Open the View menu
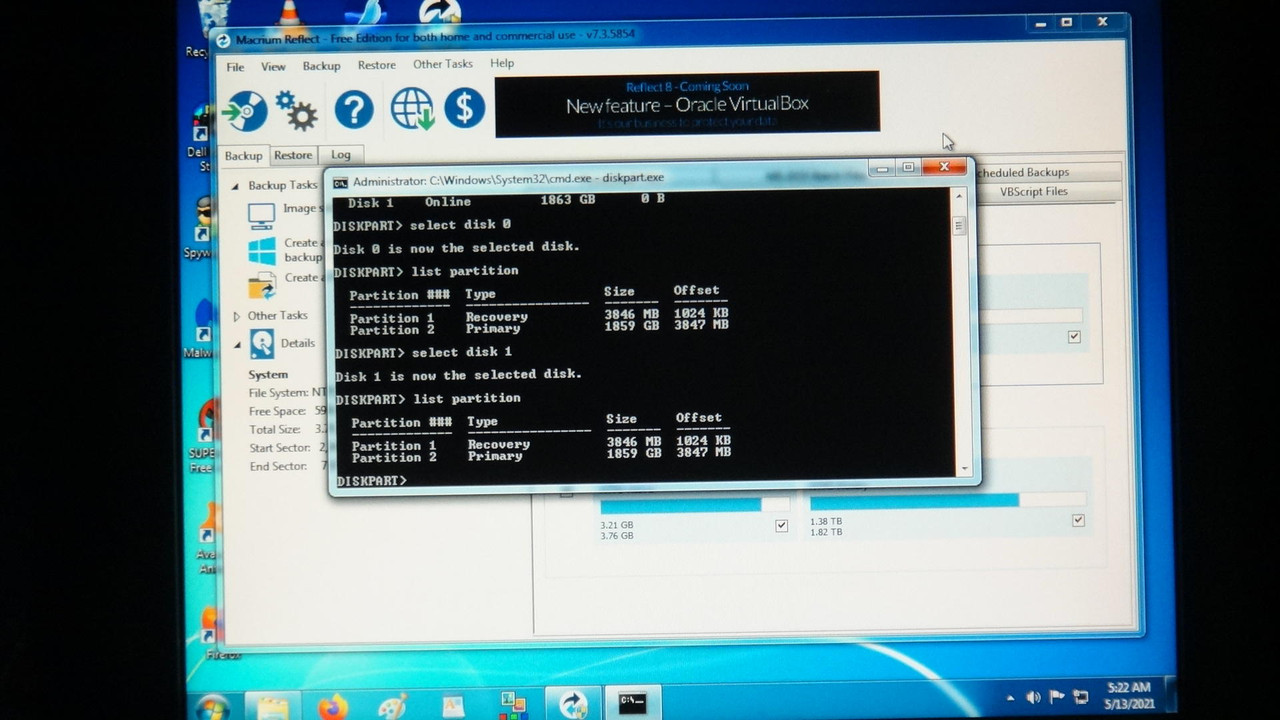This screenshot has height=720, width=1280. [x=273, y=66]
